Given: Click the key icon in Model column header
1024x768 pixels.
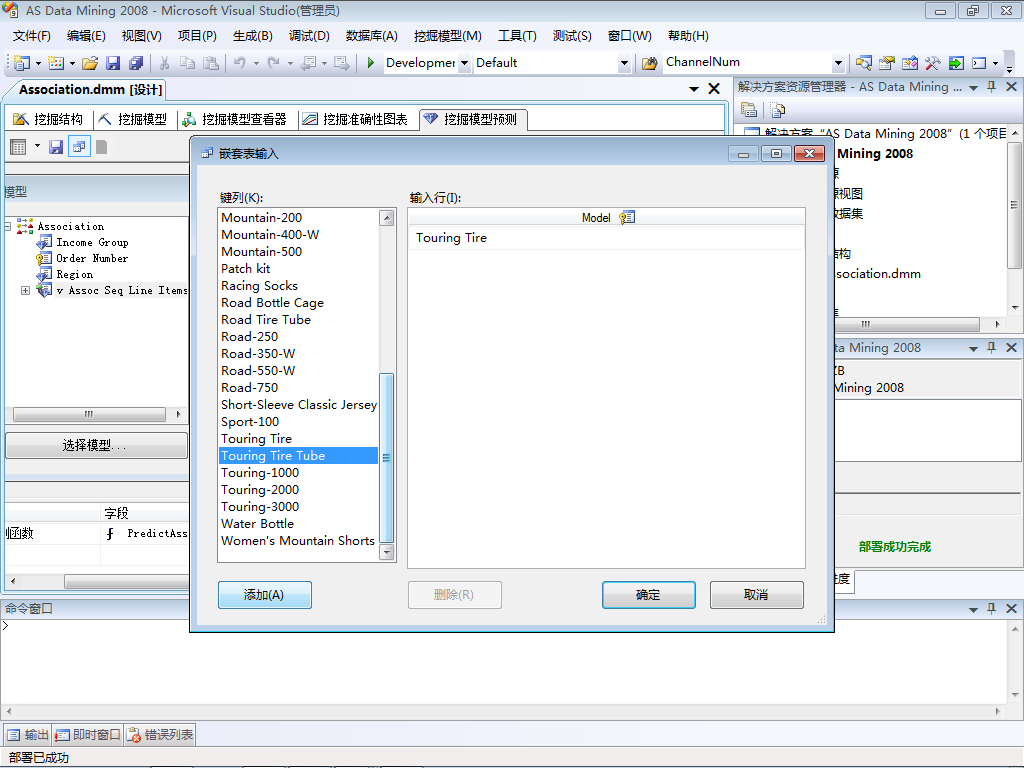Looking at the screenshot, I should click(x=626, y=217).
